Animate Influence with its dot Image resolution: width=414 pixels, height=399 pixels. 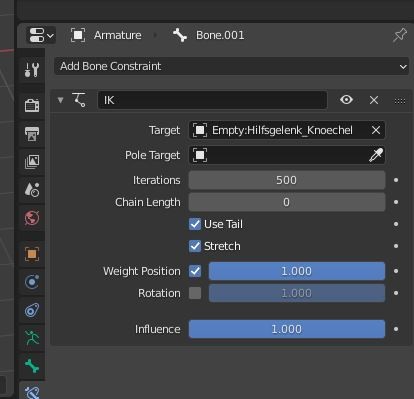396,329
